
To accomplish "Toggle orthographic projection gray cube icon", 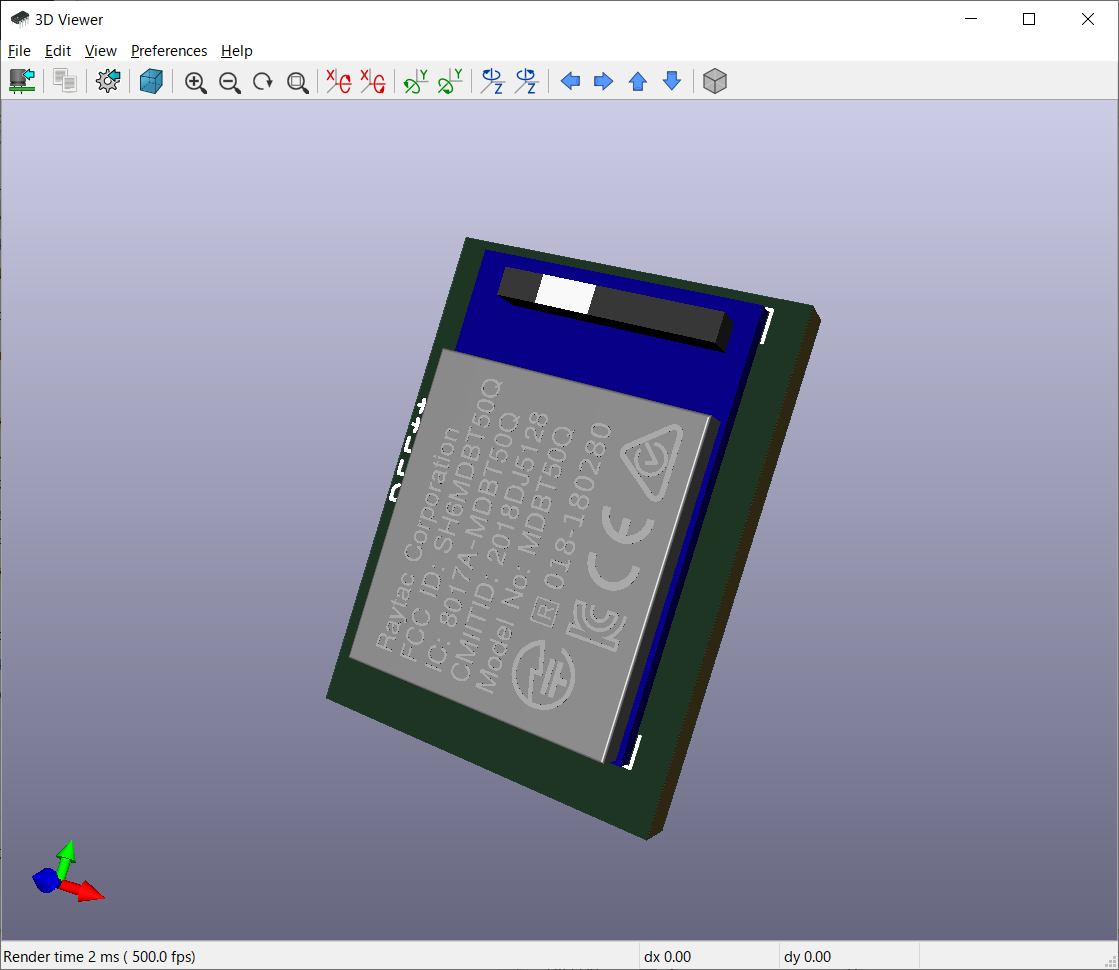I will tap(714, 82).
